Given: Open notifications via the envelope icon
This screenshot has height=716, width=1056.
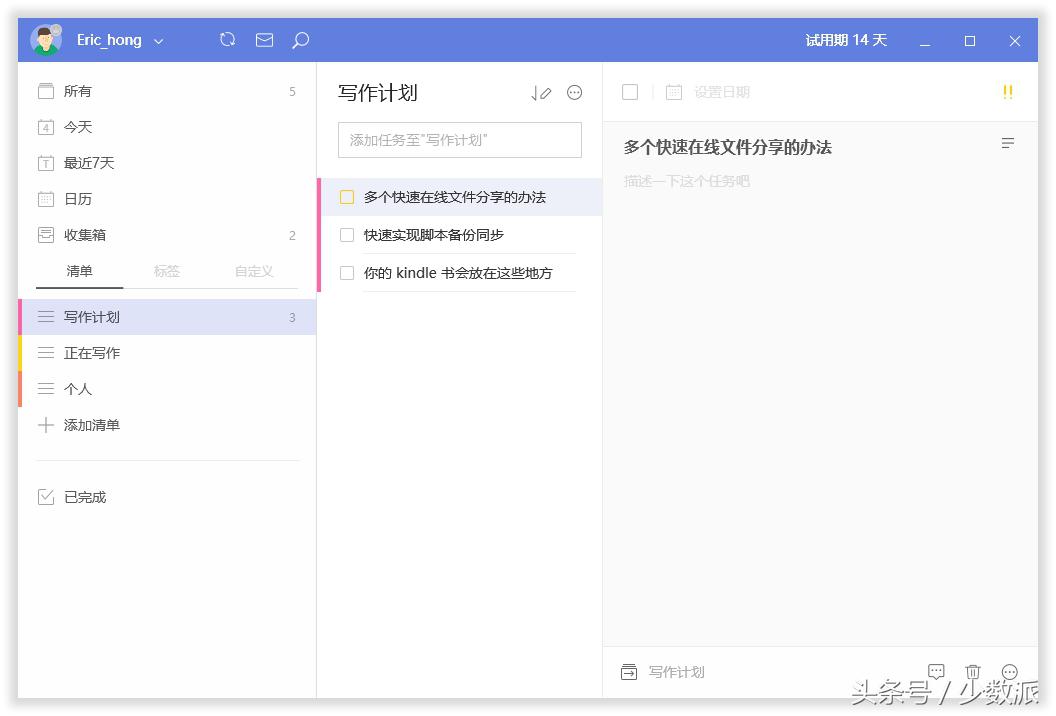Looking at the screenshot, I should tap(264, 40).
